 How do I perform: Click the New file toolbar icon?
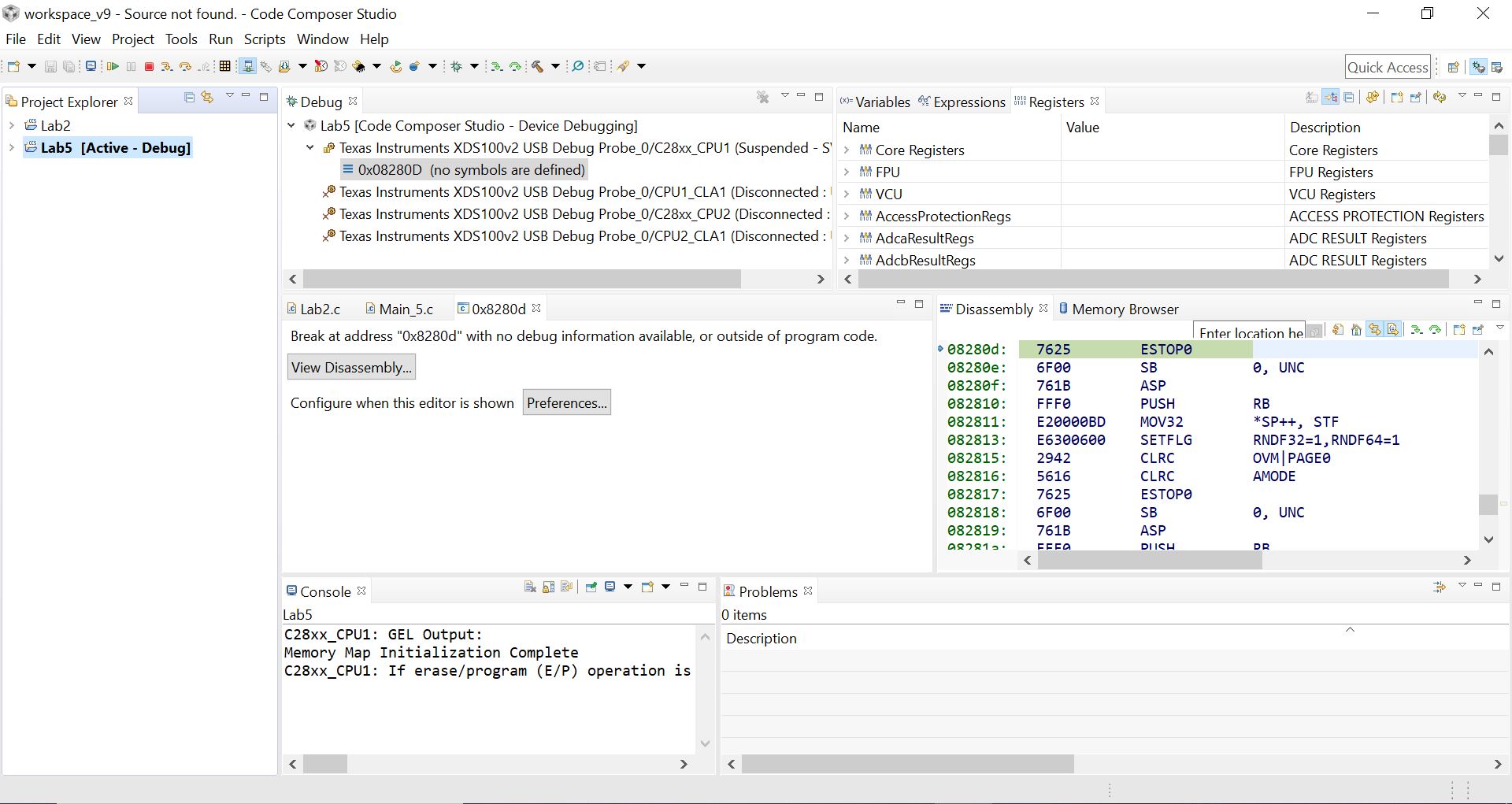coord(13,67)
